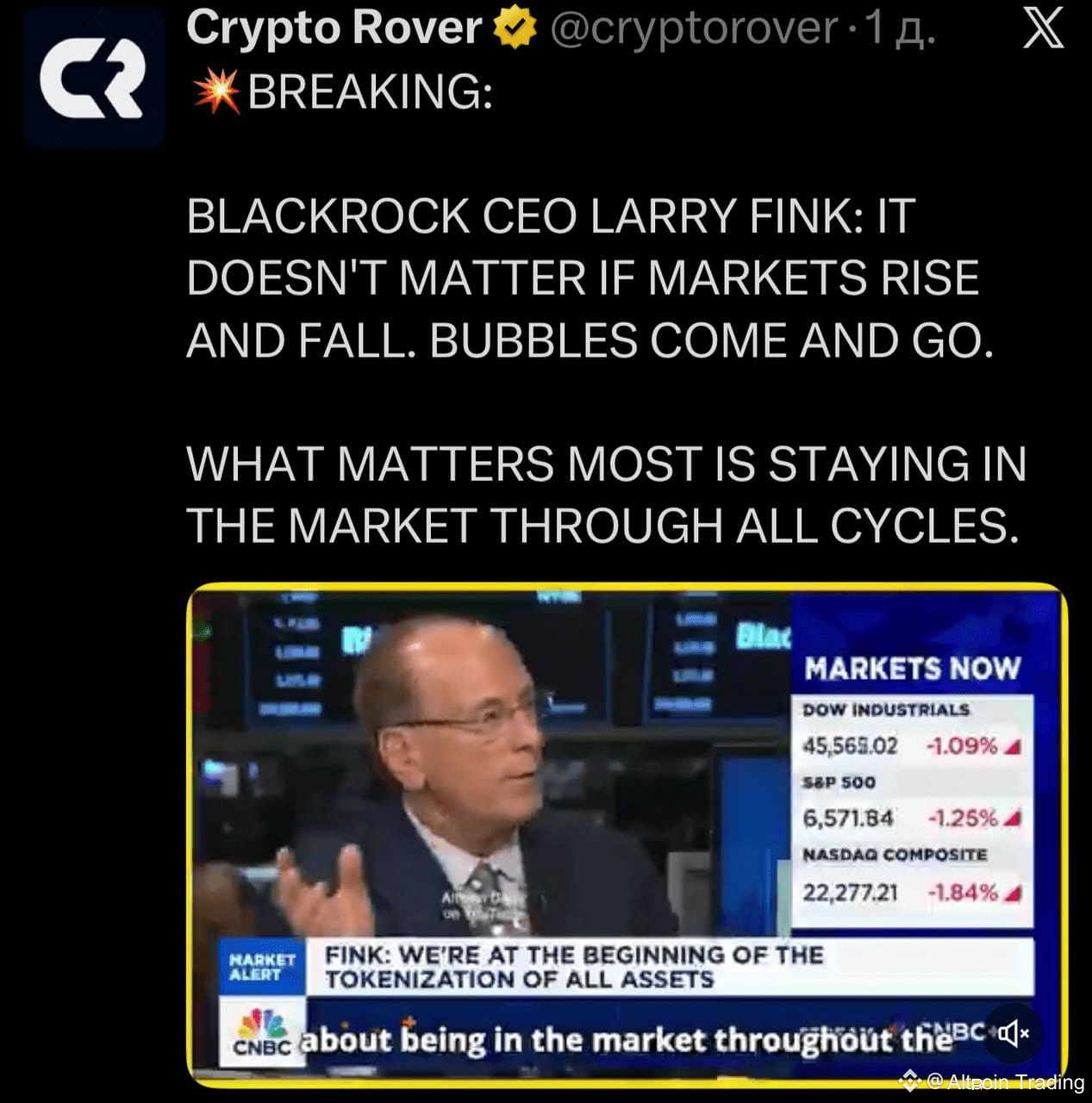Open the tweet timestamp '1 д.'

(899, 28)
